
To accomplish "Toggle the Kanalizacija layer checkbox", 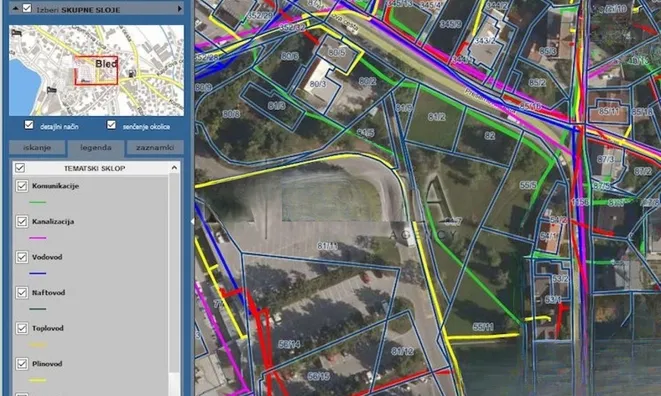I will pos(21,221).
